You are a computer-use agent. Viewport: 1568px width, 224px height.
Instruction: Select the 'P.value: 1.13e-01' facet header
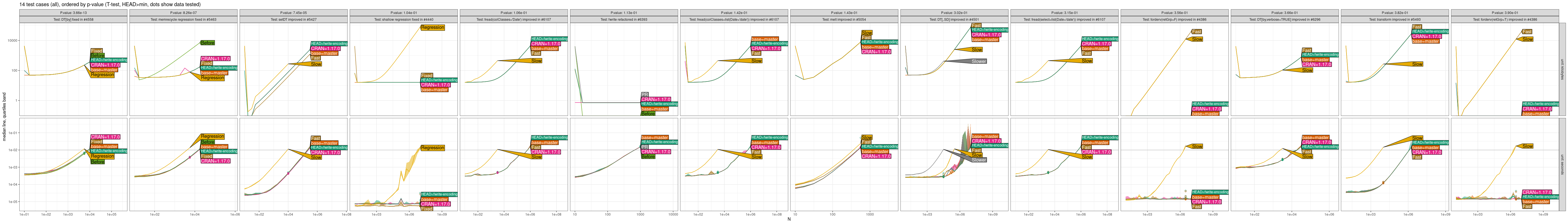[x=624, y=13]
